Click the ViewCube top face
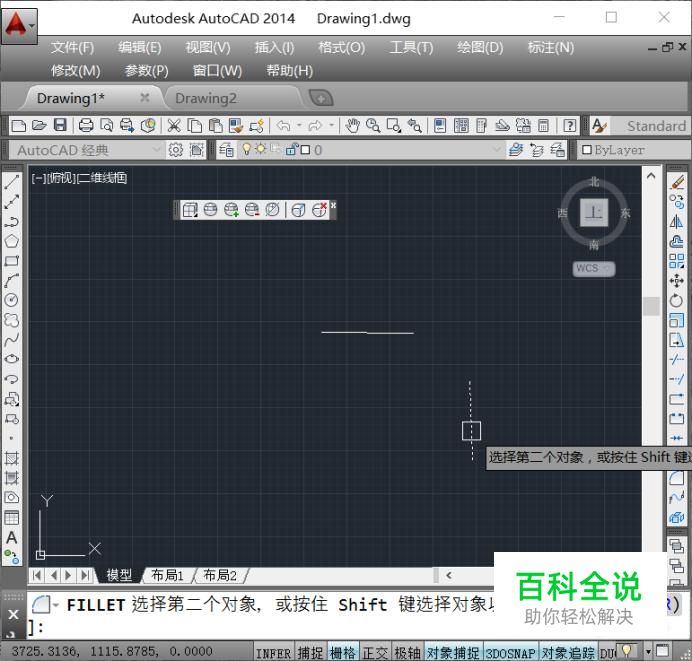Image resolution: width=692 pixels, height=661 pixels. point(594,212)
